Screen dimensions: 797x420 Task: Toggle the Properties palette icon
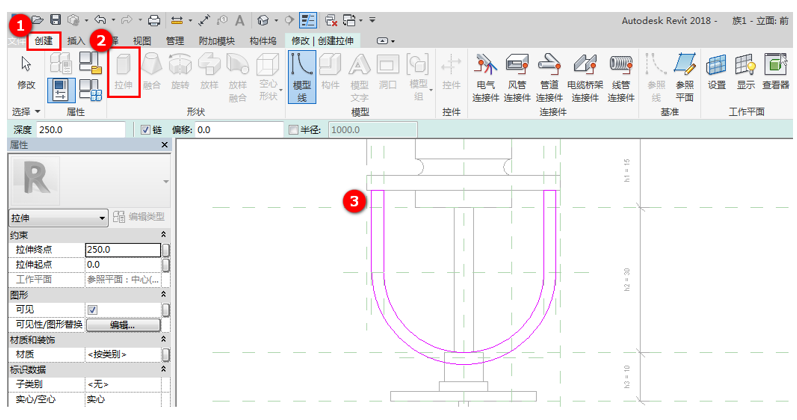pyautogui.click(x=61, y=90)
